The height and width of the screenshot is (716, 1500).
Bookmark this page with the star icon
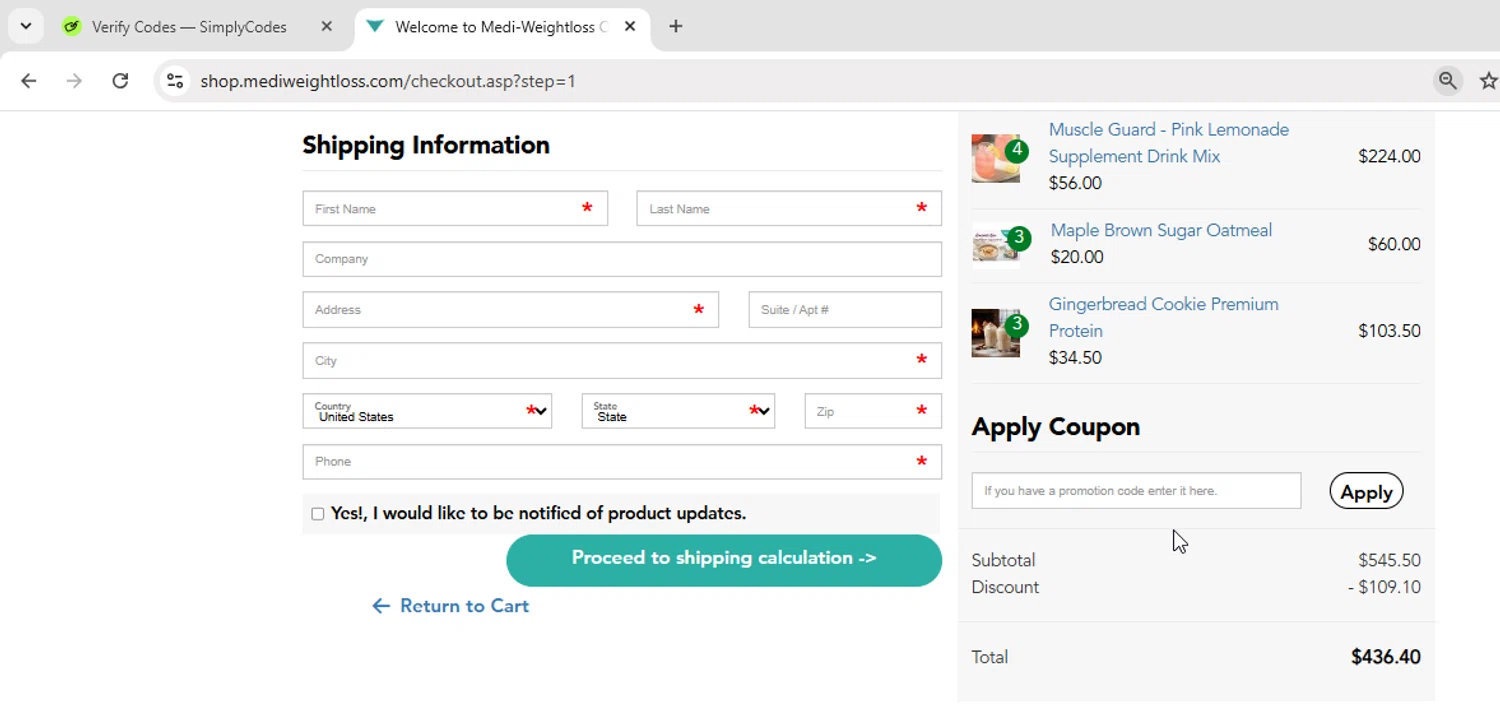click(x=1488, y=81)
